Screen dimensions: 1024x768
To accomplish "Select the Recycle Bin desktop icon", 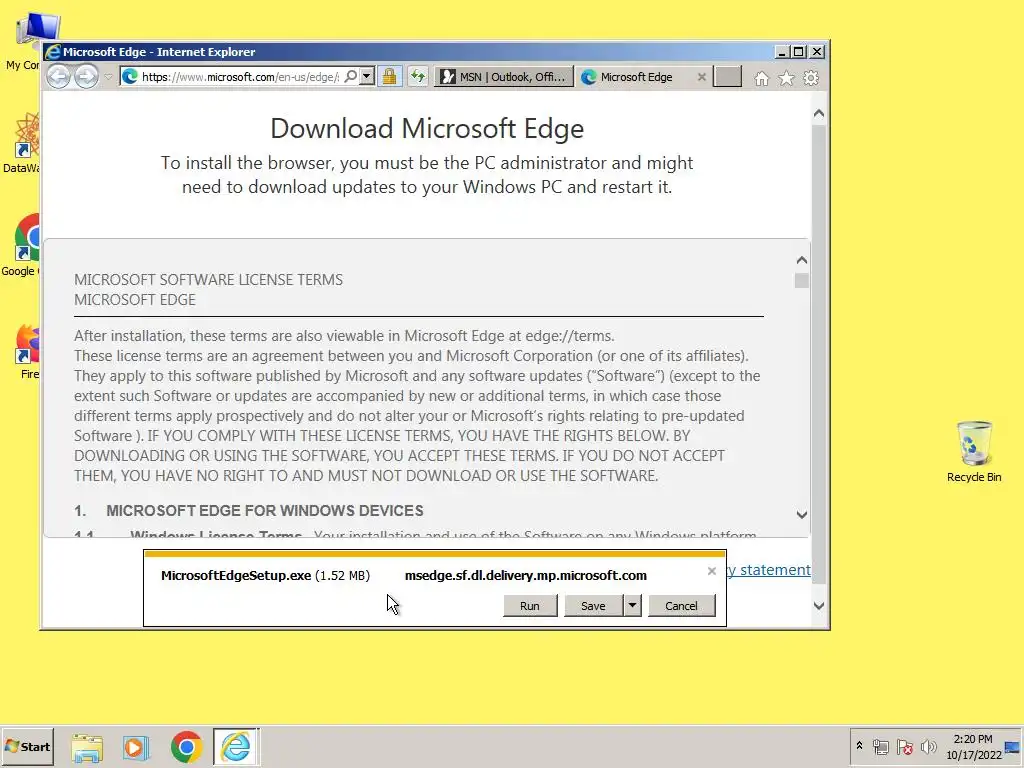I will [x=974, y=452].
